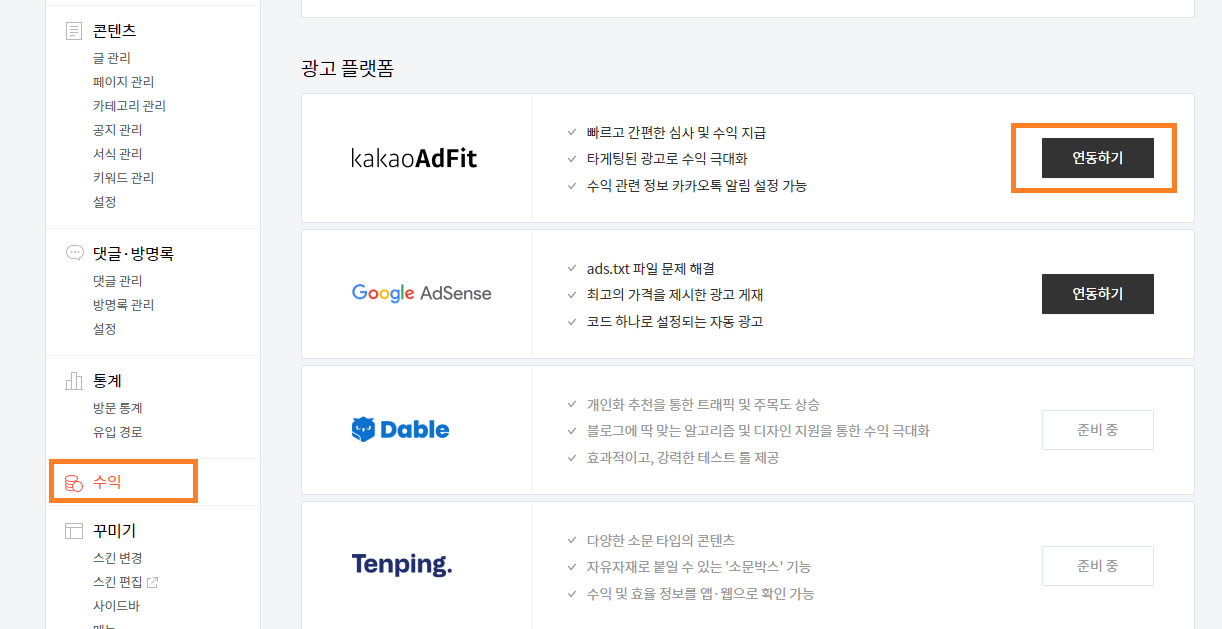1222x629 pixels.
Task: Click the 댓글·방명록 speech bubble icon
Action: click(x=74, y=254)
